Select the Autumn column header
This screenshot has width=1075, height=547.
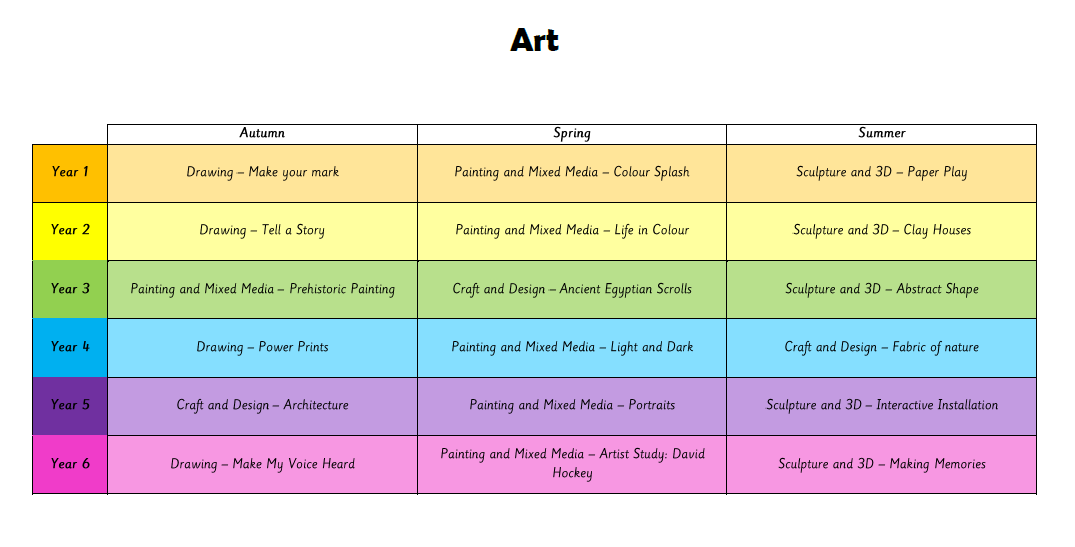pyautogui.click(x=262, y=133)
